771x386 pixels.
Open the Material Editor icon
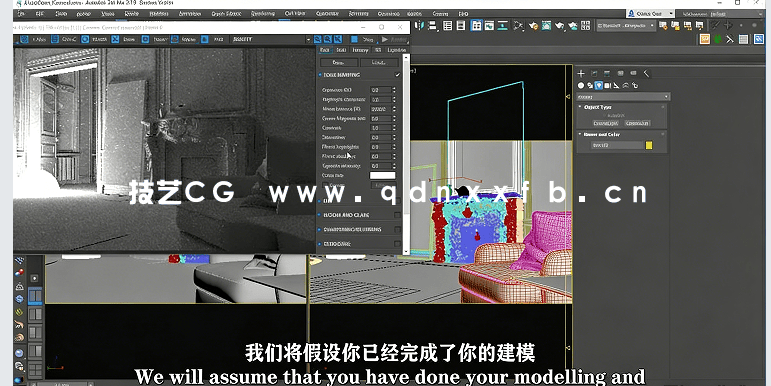click(x=518, y=26)
